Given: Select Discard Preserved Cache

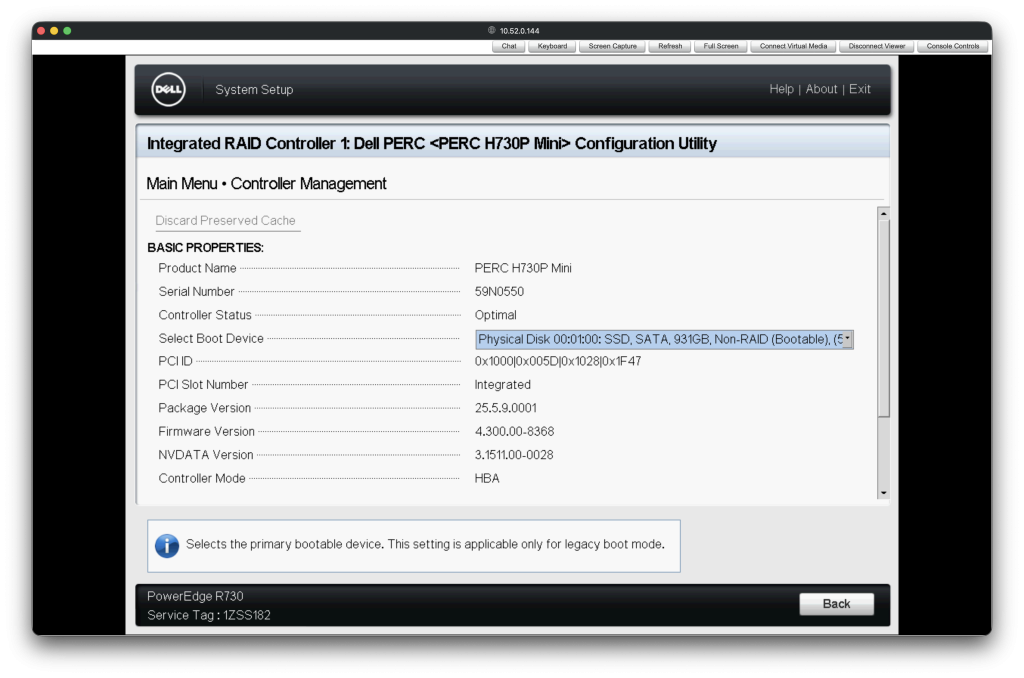Looking at the screenshot, I should 226,220.
